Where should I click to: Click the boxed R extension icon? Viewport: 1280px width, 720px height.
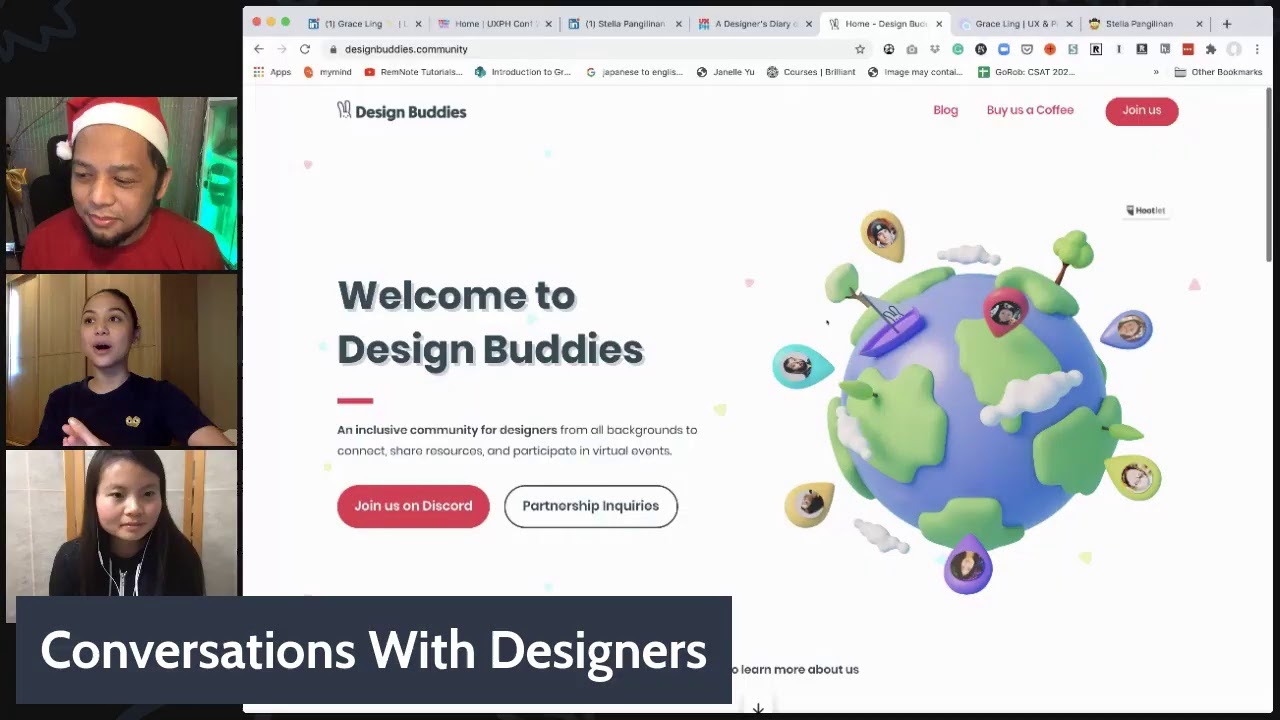[x=1096, y=49]
